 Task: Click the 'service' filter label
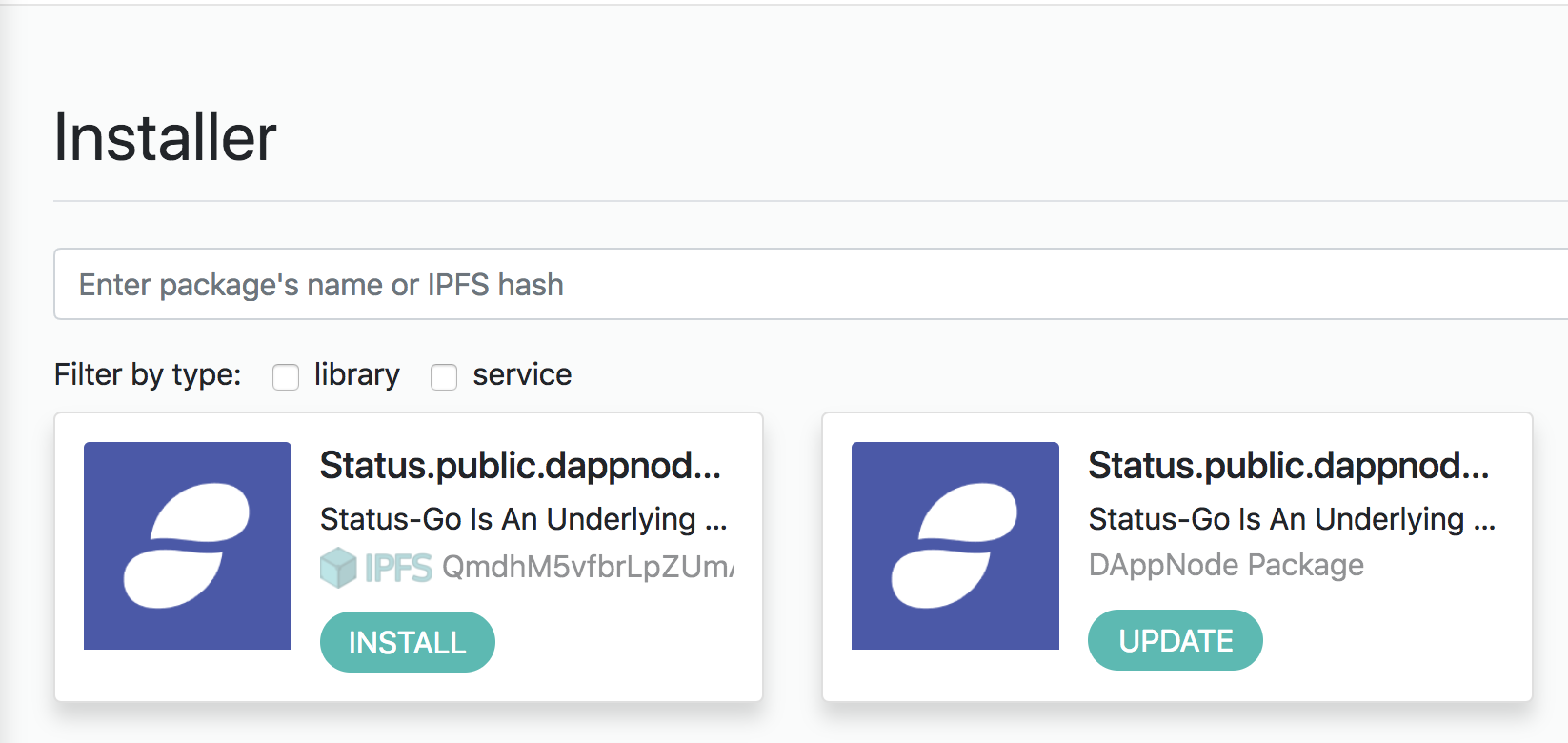pyautogui.click(x=522, y=374)
